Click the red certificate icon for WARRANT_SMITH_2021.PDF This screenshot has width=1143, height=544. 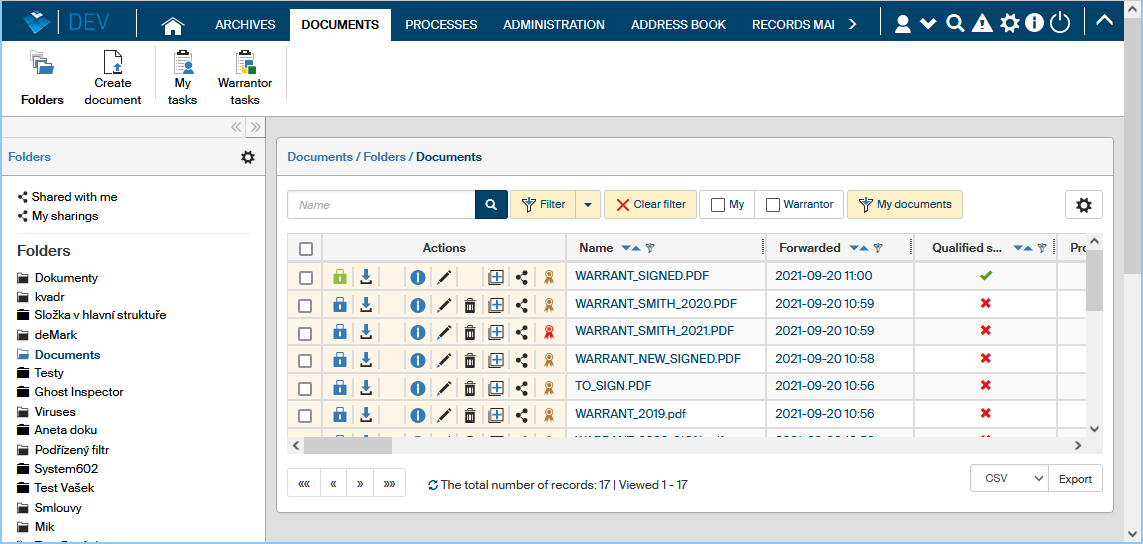click(548, 332)
